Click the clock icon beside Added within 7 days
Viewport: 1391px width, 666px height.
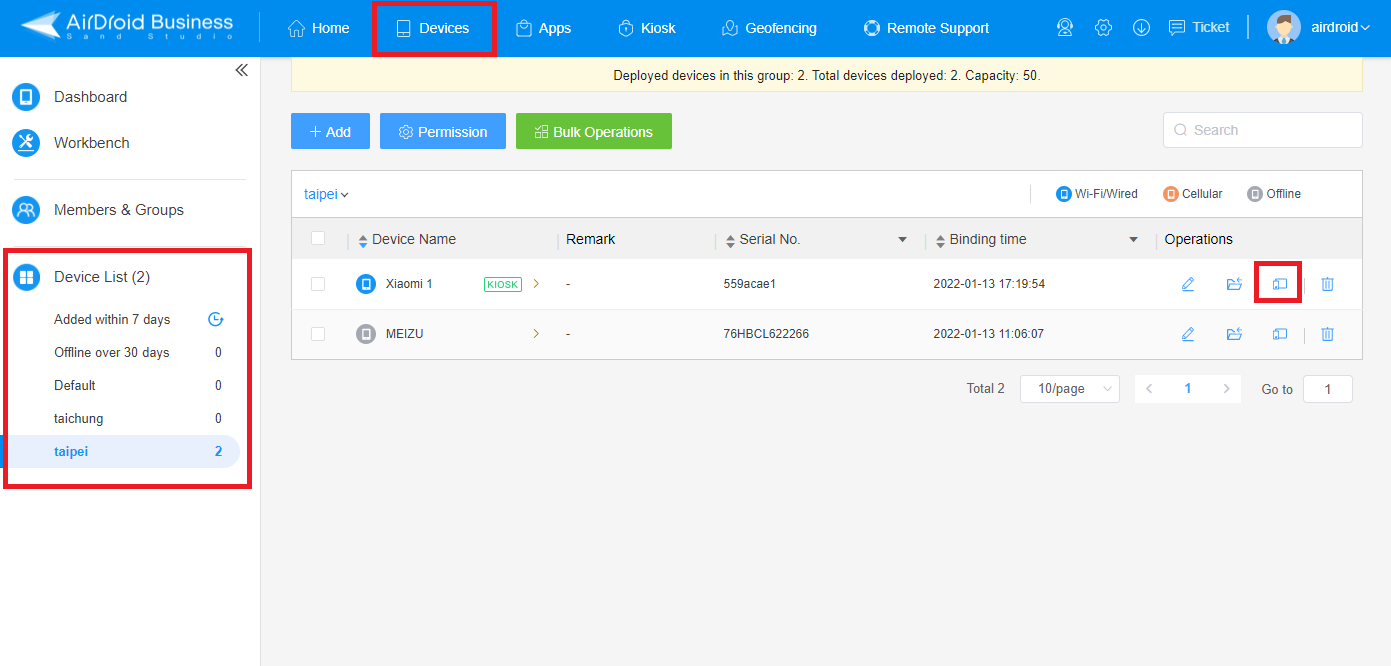coord(215,320)
